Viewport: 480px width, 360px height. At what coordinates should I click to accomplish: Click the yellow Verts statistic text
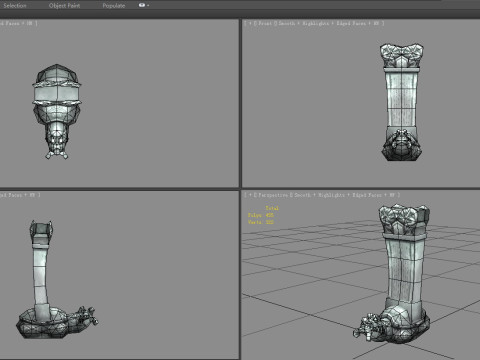click(261, 222)
